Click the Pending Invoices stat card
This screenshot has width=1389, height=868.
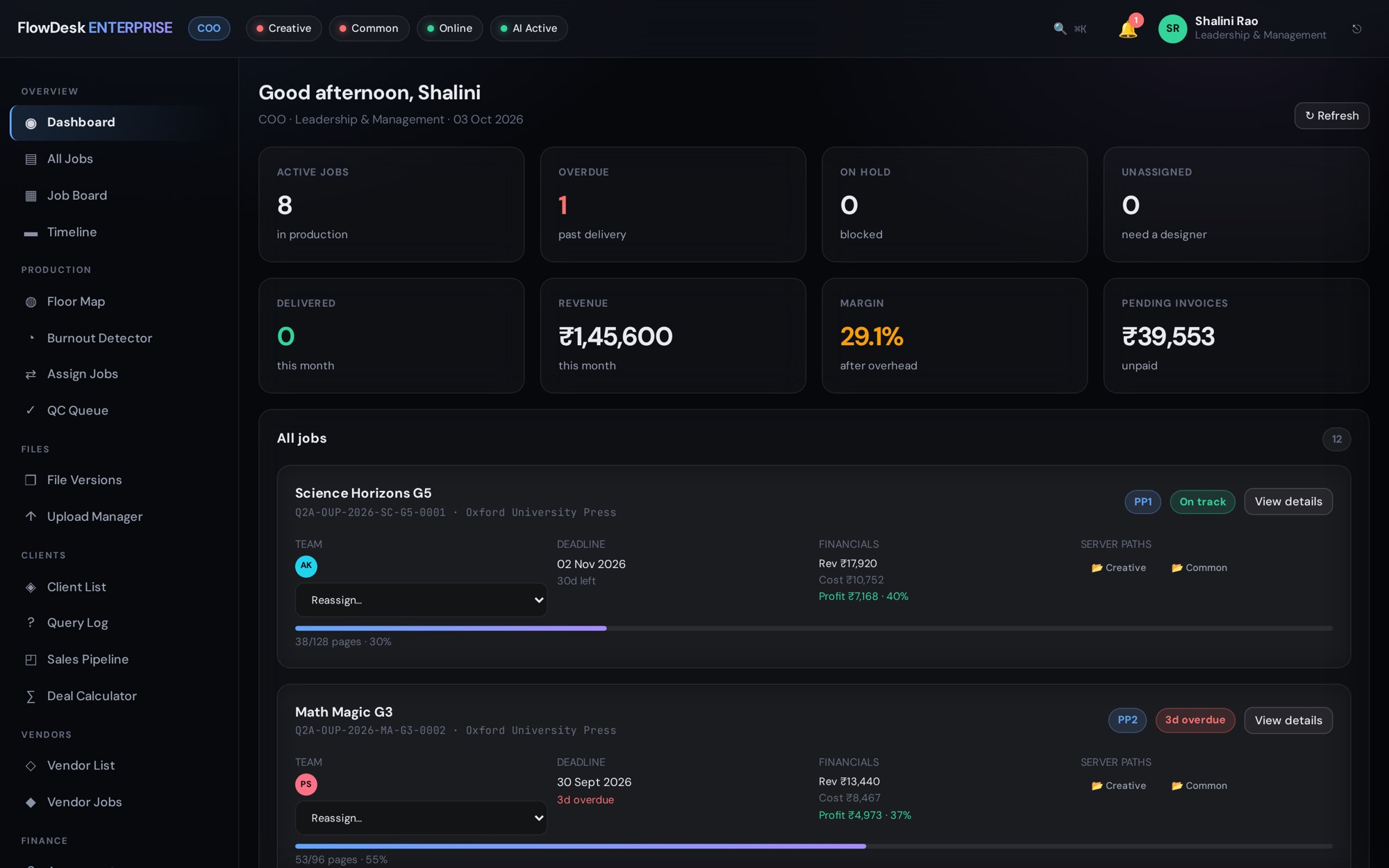coord(1236,335)
